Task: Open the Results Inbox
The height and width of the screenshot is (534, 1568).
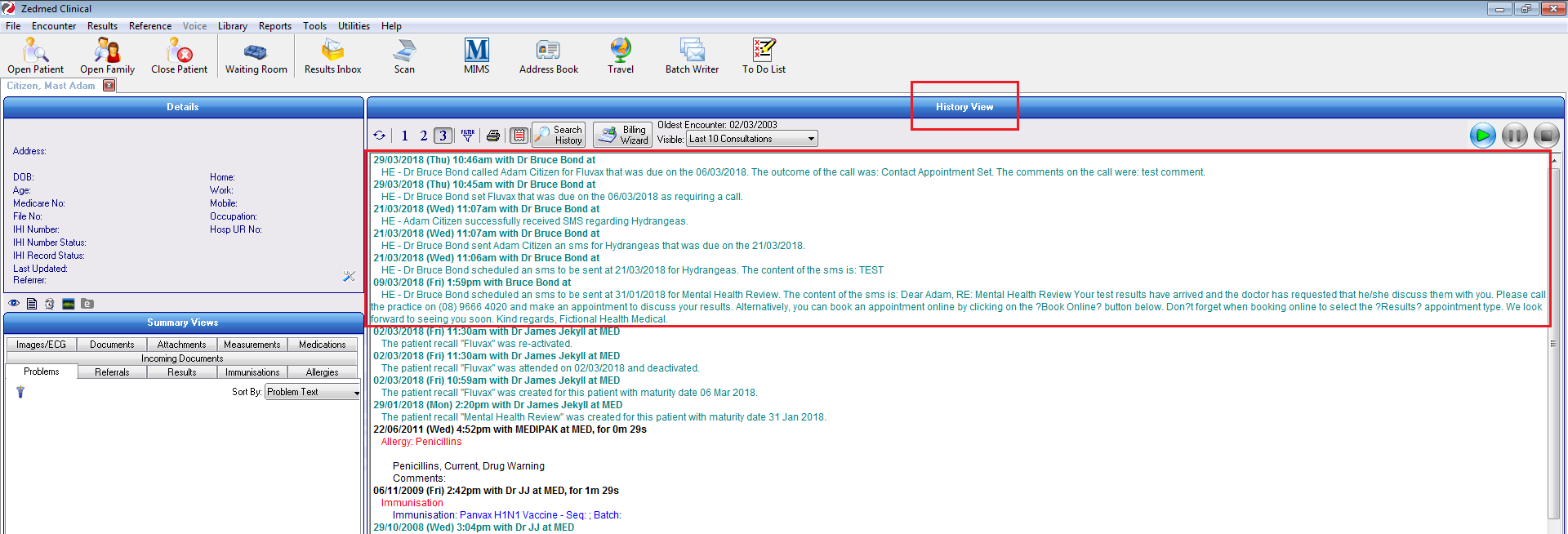Action: [x=332, y=56]
